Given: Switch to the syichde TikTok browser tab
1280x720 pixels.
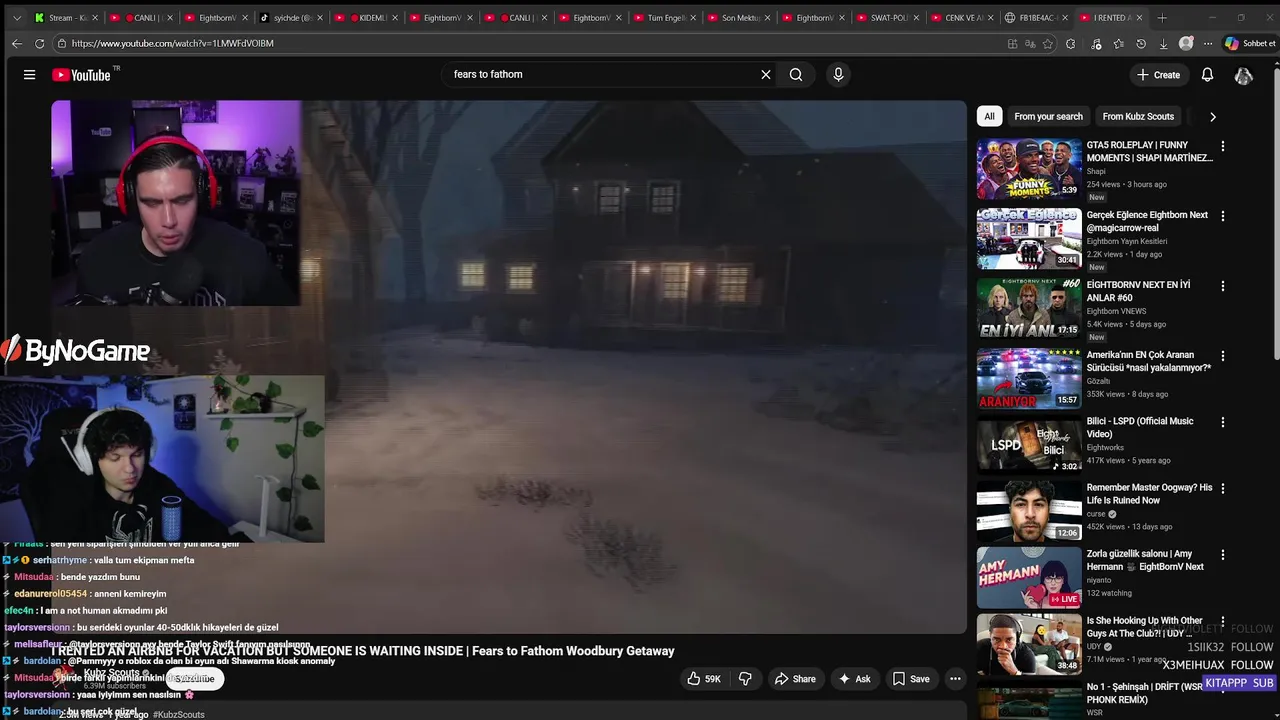Looking at the screenshot, I should (x=291, y=18).
